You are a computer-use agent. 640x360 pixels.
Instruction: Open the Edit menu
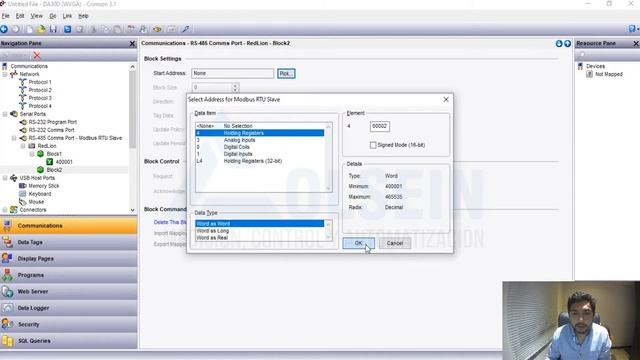20,16
